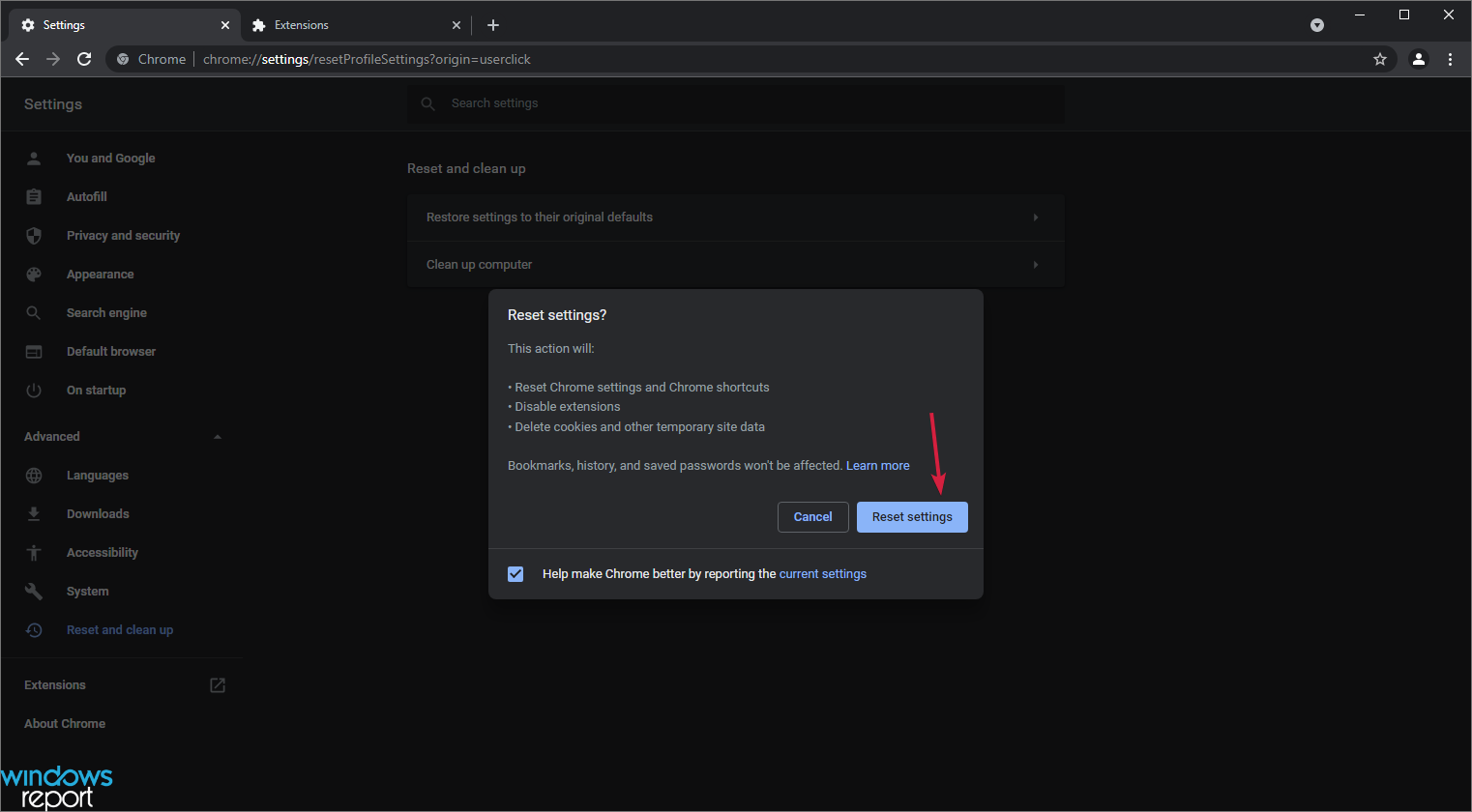Click the On startup power icon

[34, 390]
